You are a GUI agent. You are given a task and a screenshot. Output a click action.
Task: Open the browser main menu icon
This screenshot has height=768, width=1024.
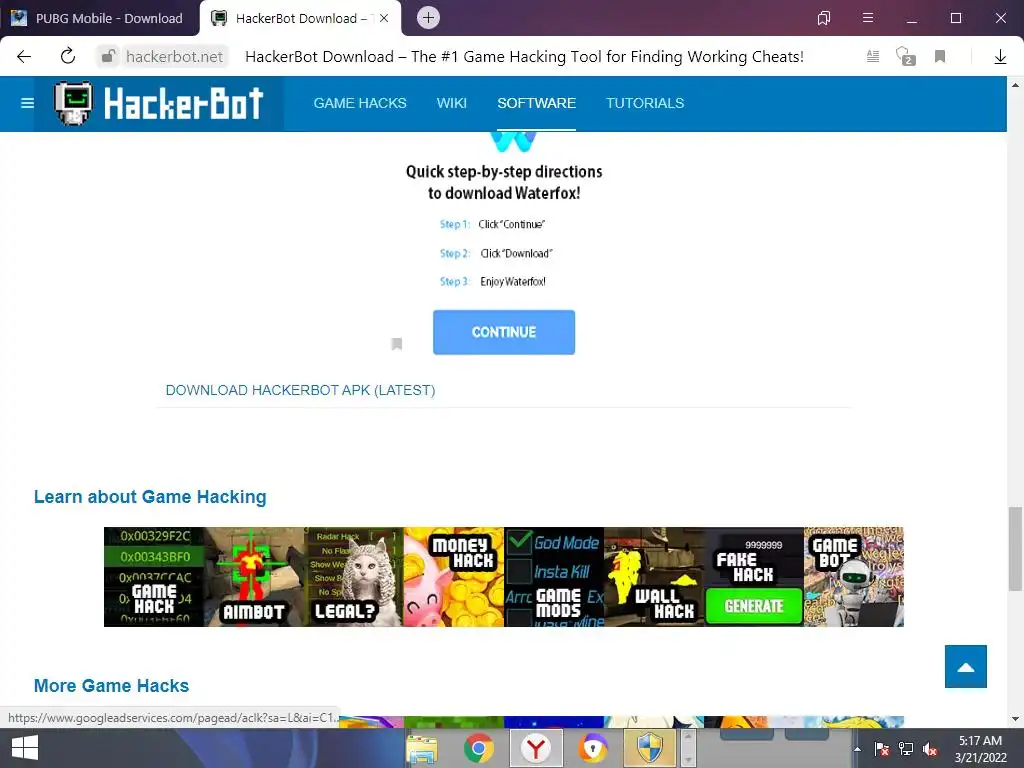[868, 18]
